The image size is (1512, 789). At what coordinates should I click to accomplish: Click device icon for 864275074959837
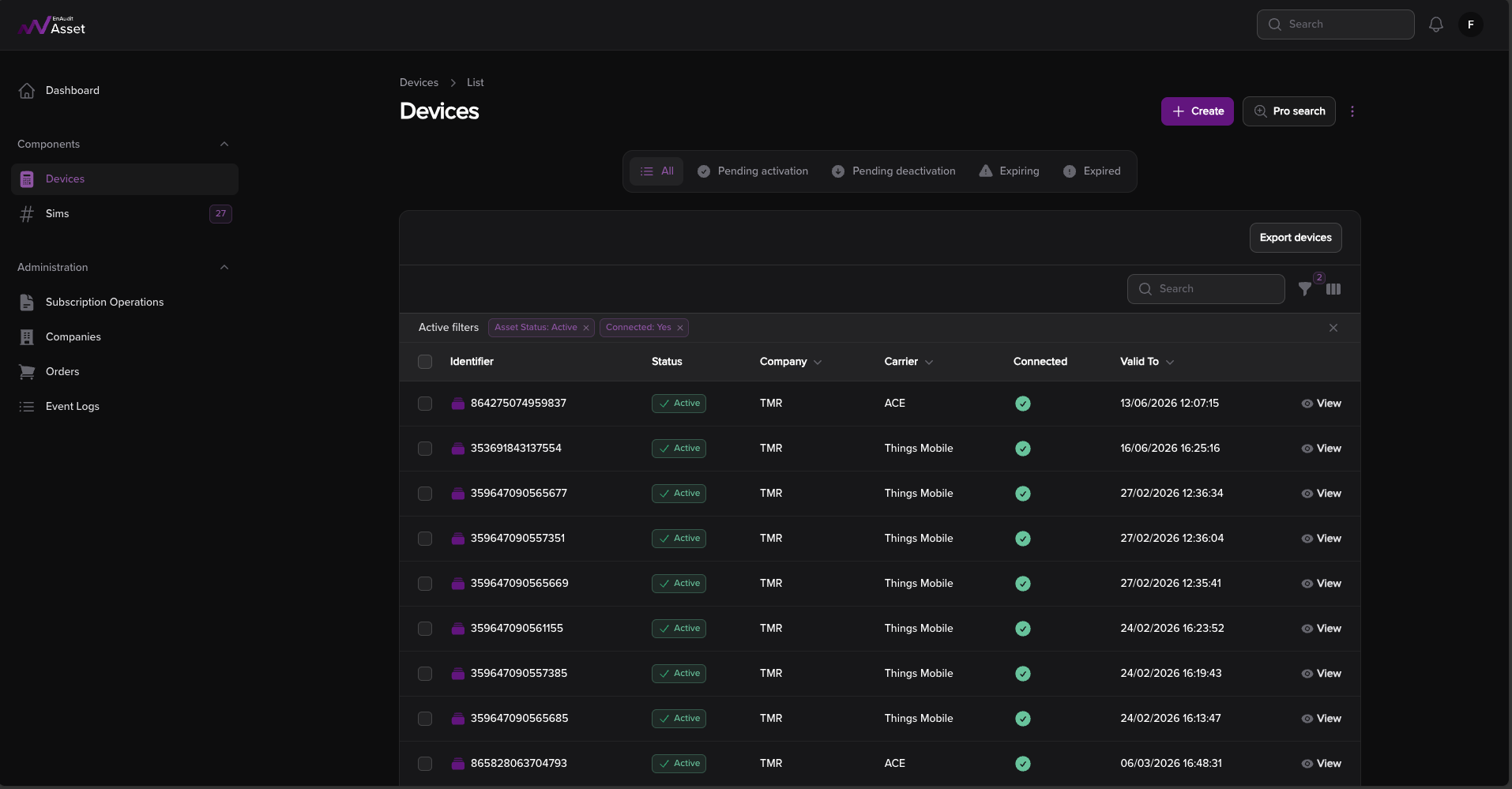click(457, 404)
